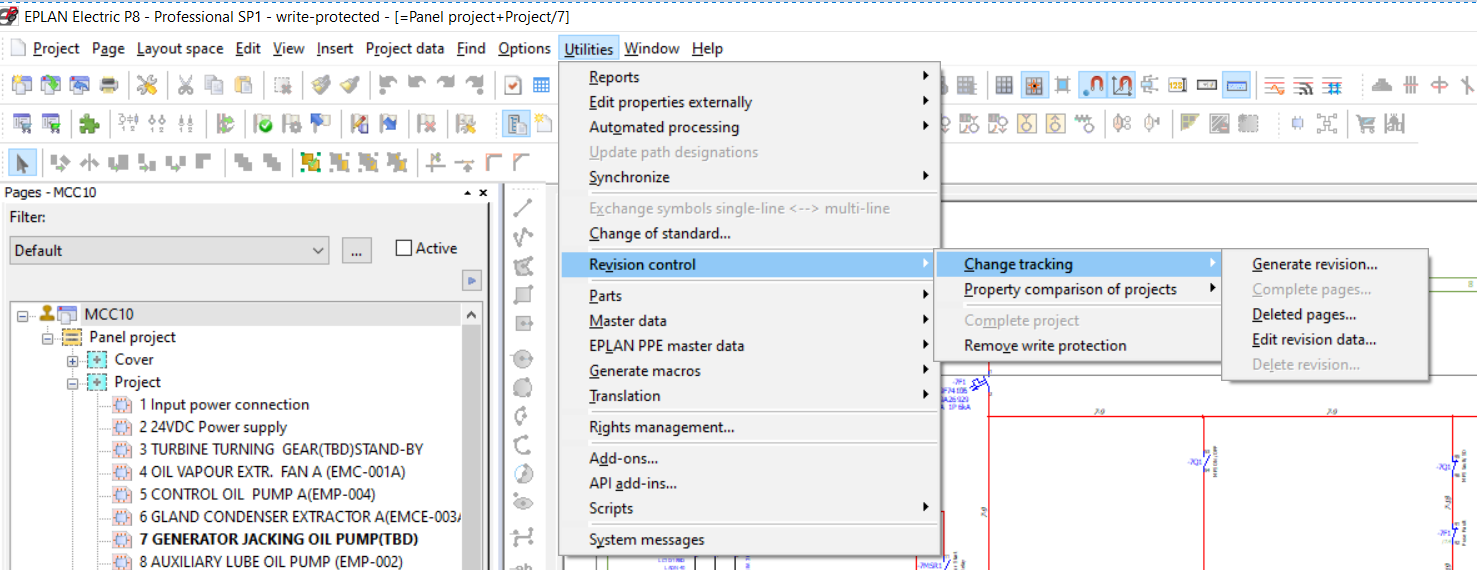1477x570 pixels.
Task: Select Edit revision data... menu entry
Action: click(1325, 340)
